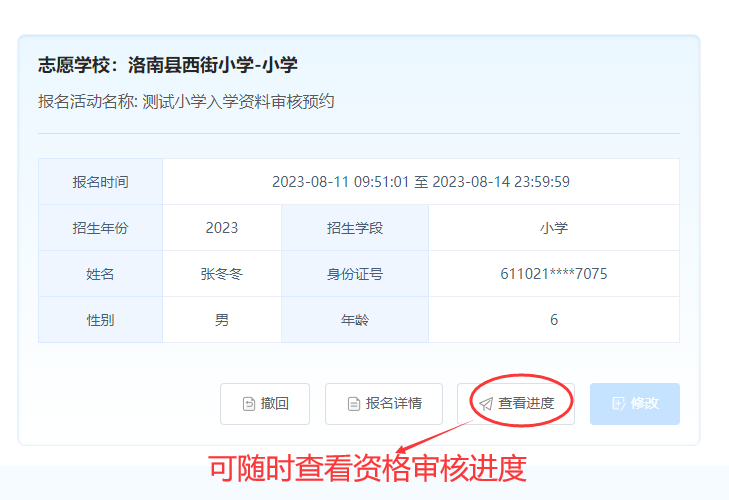Click the 性别 label cell

click(100, 320)
